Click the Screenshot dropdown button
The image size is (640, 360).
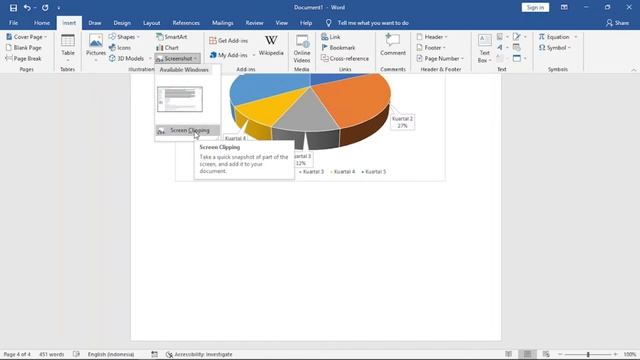pyautogui.click(x=178, y=58)
